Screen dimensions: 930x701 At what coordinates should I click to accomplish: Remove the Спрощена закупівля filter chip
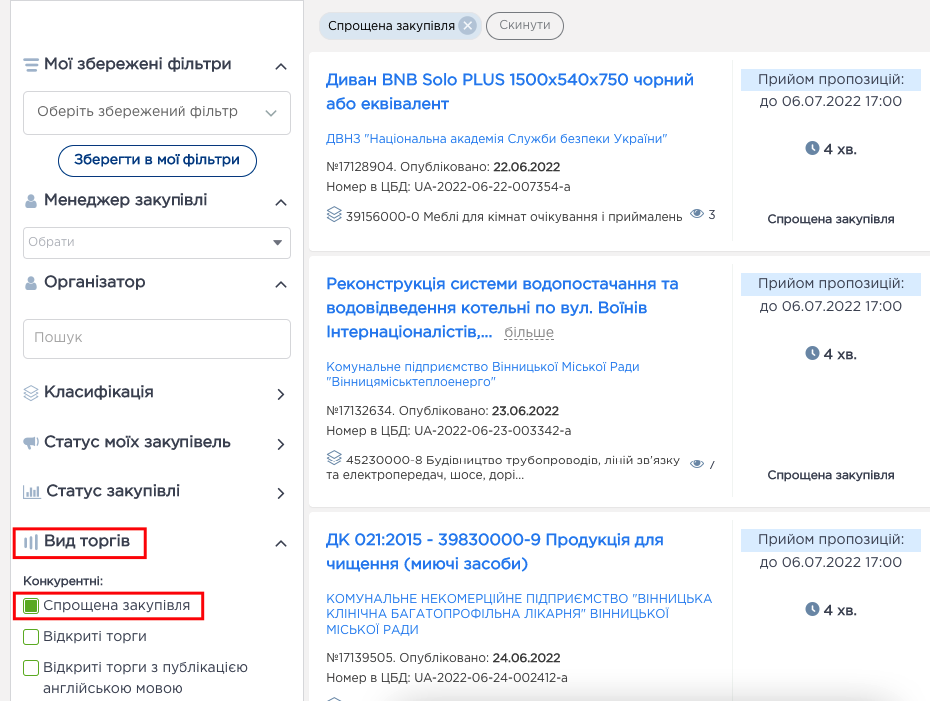467,26
